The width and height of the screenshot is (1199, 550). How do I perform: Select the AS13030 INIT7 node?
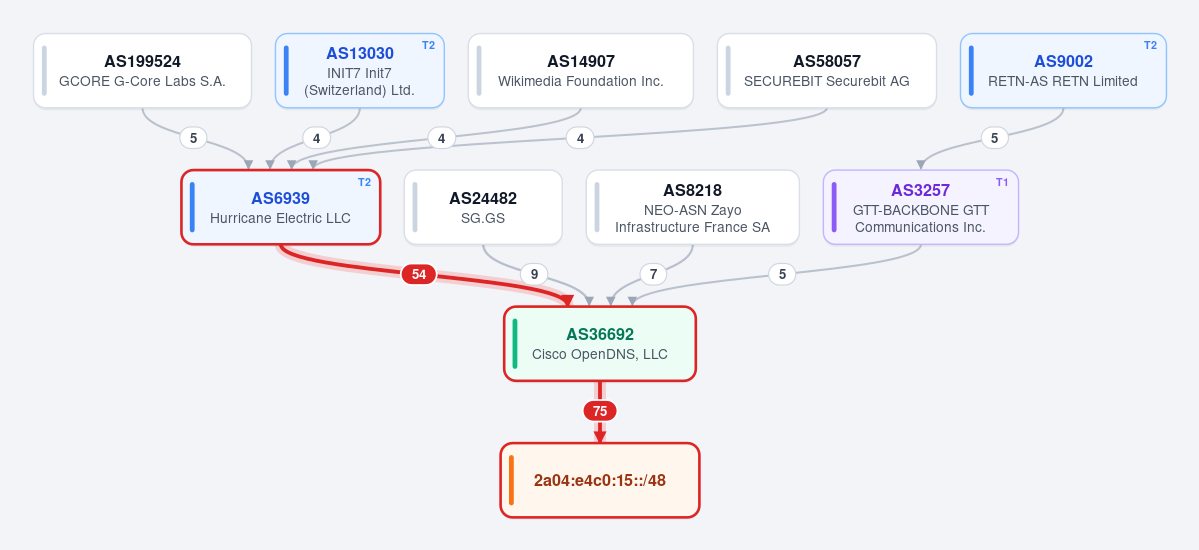coord(359,70)
